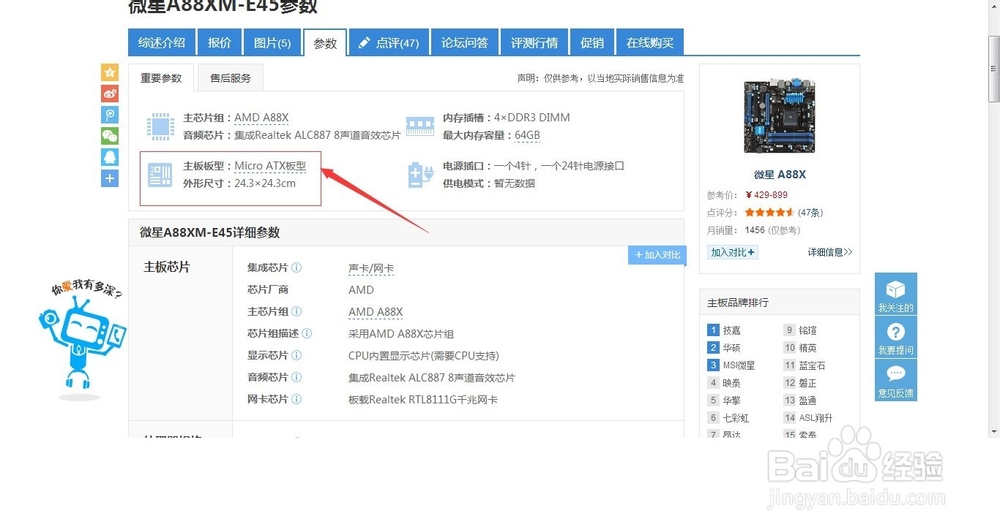Click AMD A88X link in detail table
This screenshot has height=532, width=1000.
[376, 312]
